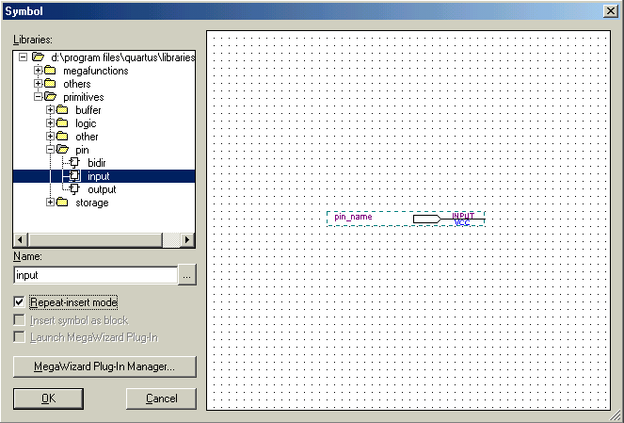The height and width of the screenshot is (423, 624).
Task: Click the libraries tree right scroll arrow
Action: [187, 240]
